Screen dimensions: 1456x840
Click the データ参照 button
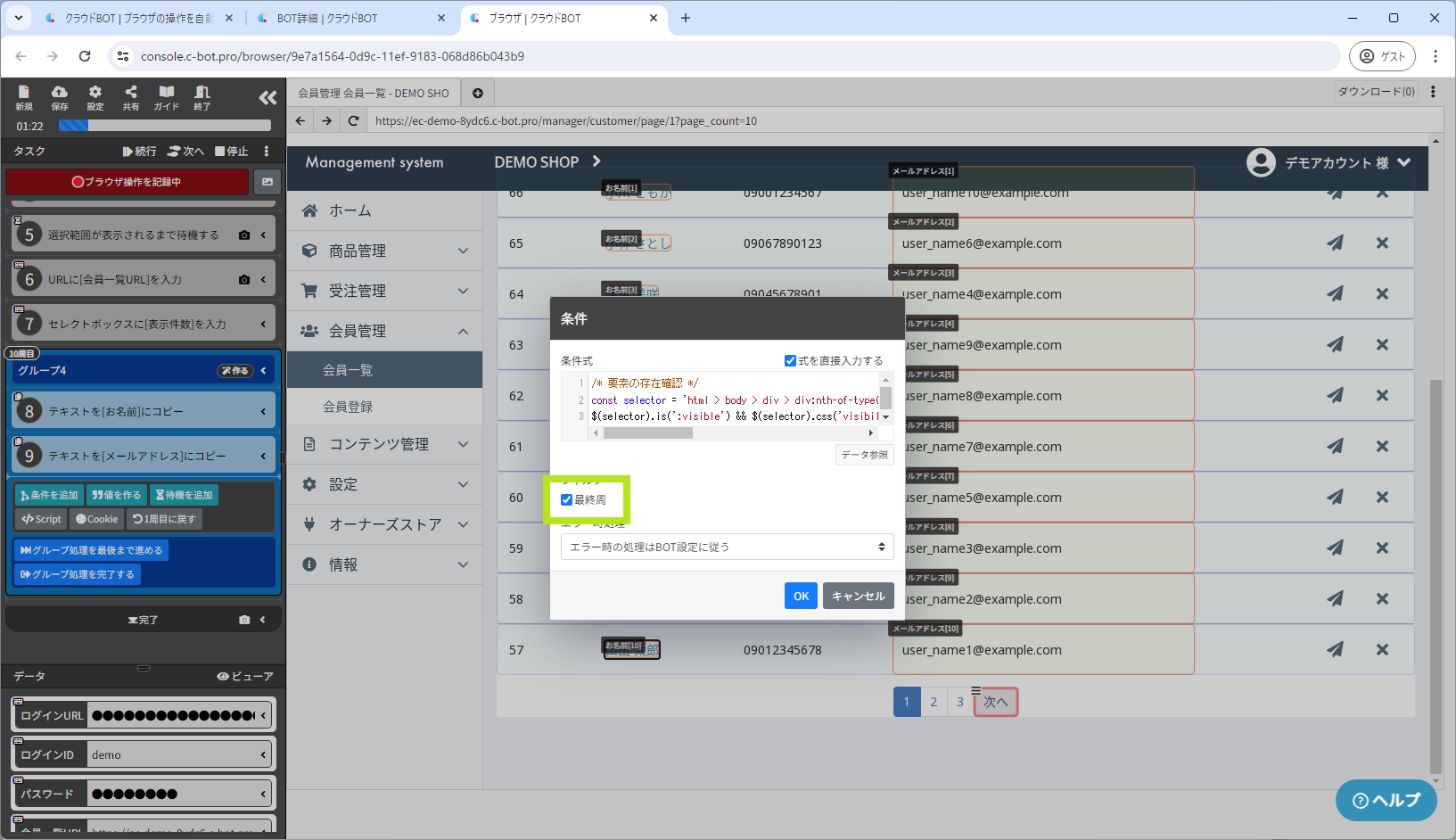(x=864, y=455)
